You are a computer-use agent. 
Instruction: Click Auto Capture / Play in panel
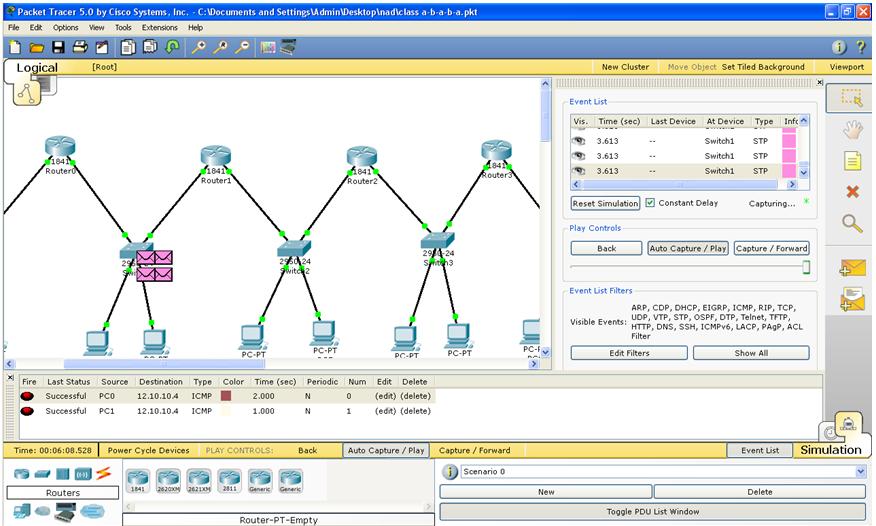[x=687, y=248]
